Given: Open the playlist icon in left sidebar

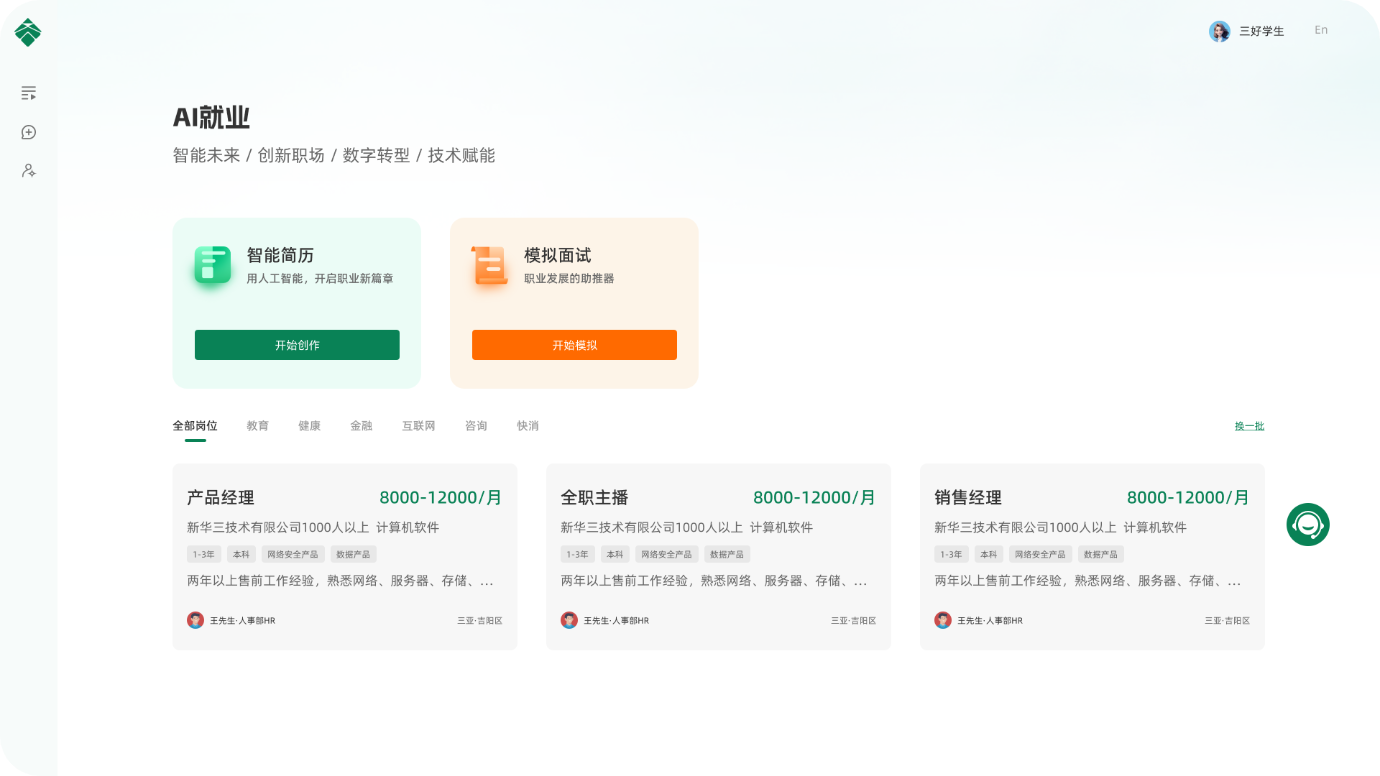Looking at the screenshot, I should click(29, 93).
